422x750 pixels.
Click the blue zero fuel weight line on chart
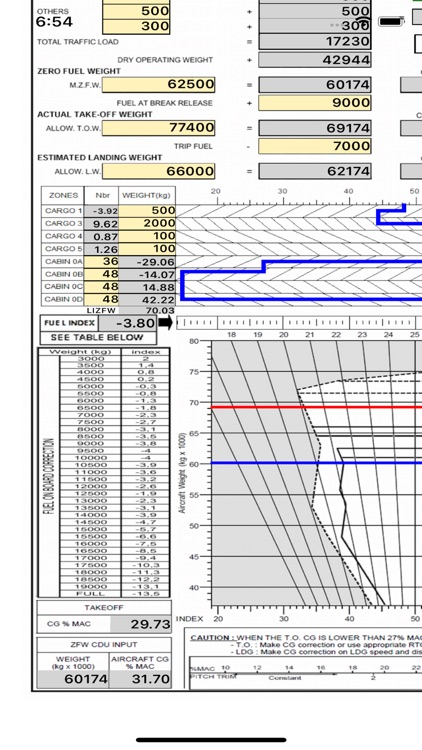tap(316, 463)
